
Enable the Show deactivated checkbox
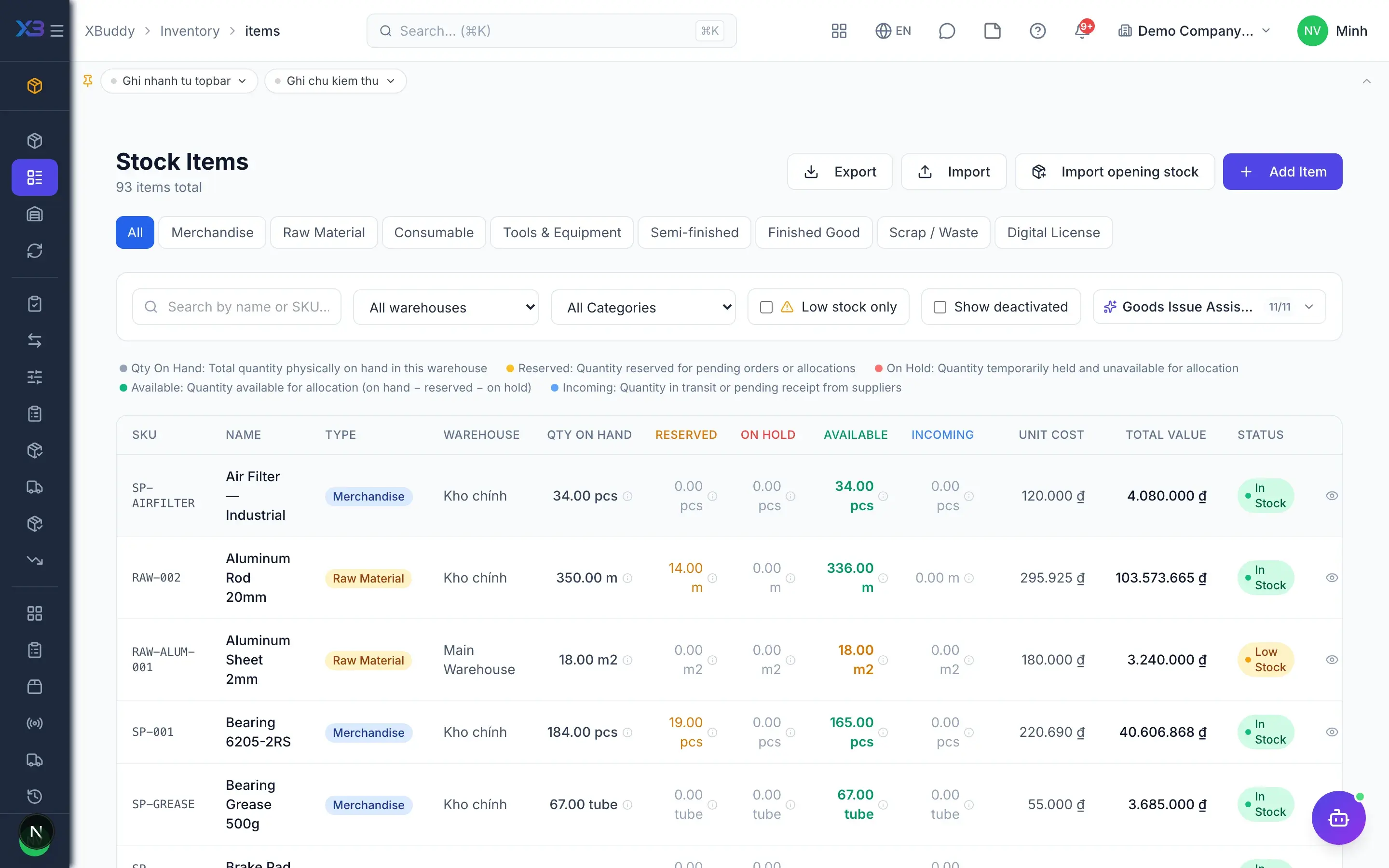click(940, 307)
